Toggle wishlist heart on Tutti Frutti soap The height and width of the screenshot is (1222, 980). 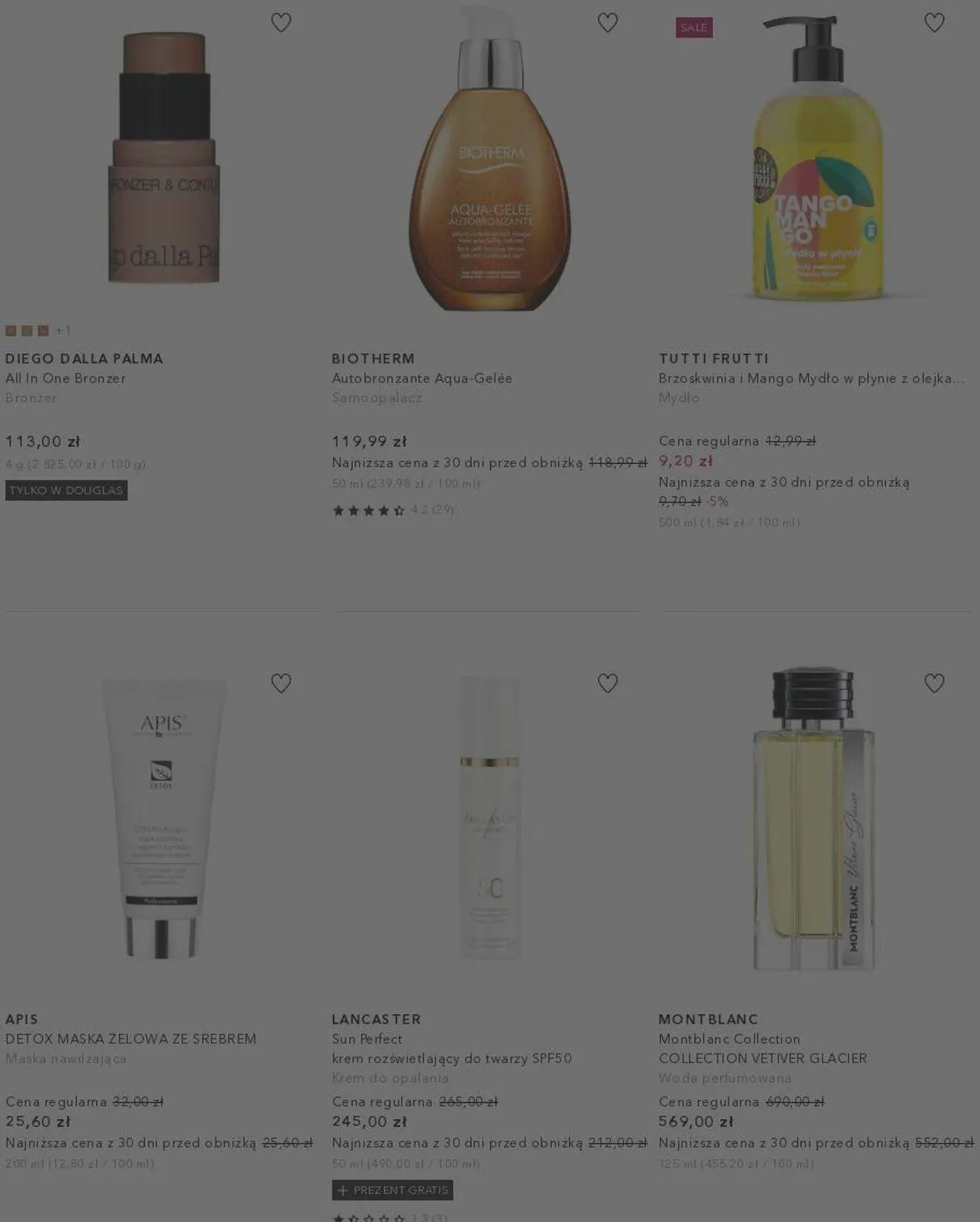[935, 23]
